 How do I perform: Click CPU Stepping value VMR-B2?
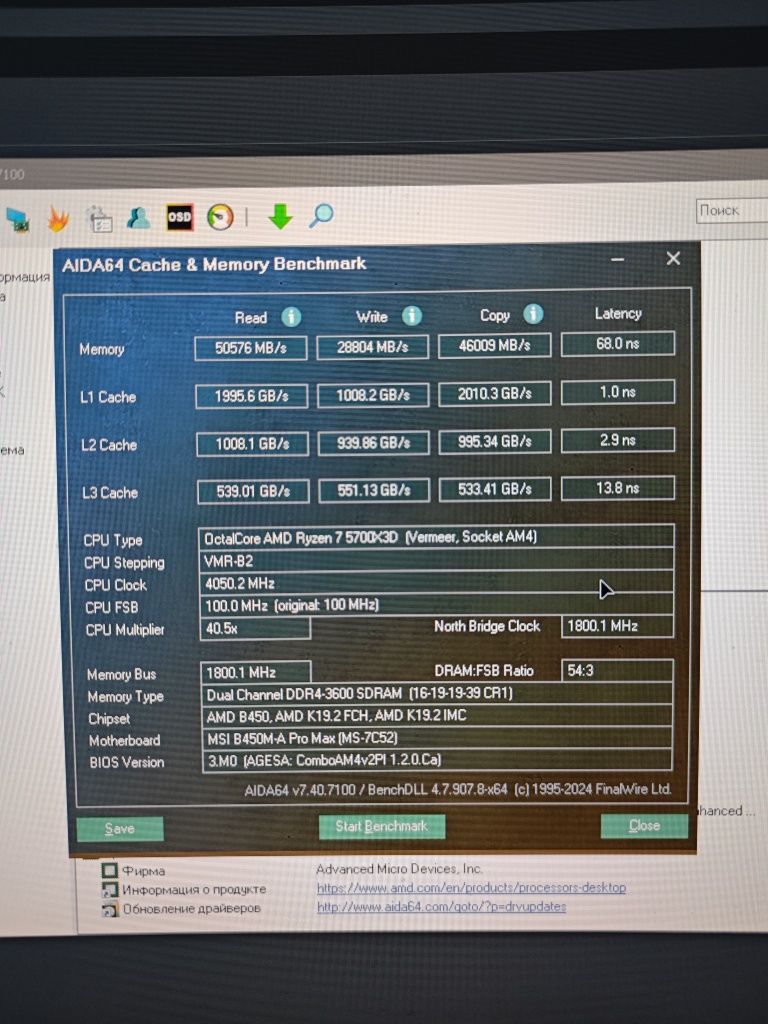coord(436,560)
